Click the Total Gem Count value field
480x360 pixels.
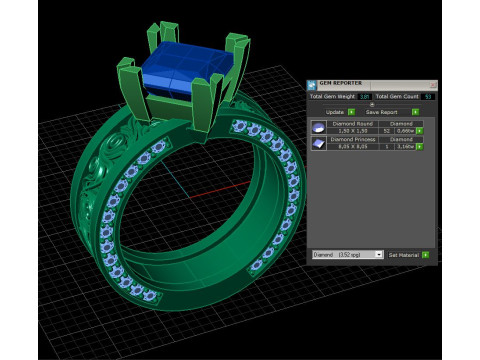[x=428, y=97]
